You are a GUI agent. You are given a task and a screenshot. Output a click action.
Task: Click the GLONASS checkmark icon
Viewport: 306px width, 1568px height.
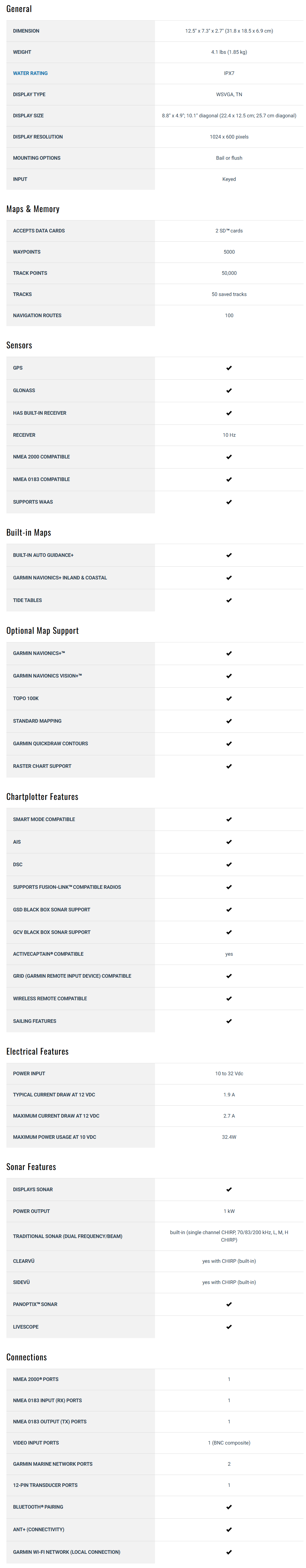point(229,391)
